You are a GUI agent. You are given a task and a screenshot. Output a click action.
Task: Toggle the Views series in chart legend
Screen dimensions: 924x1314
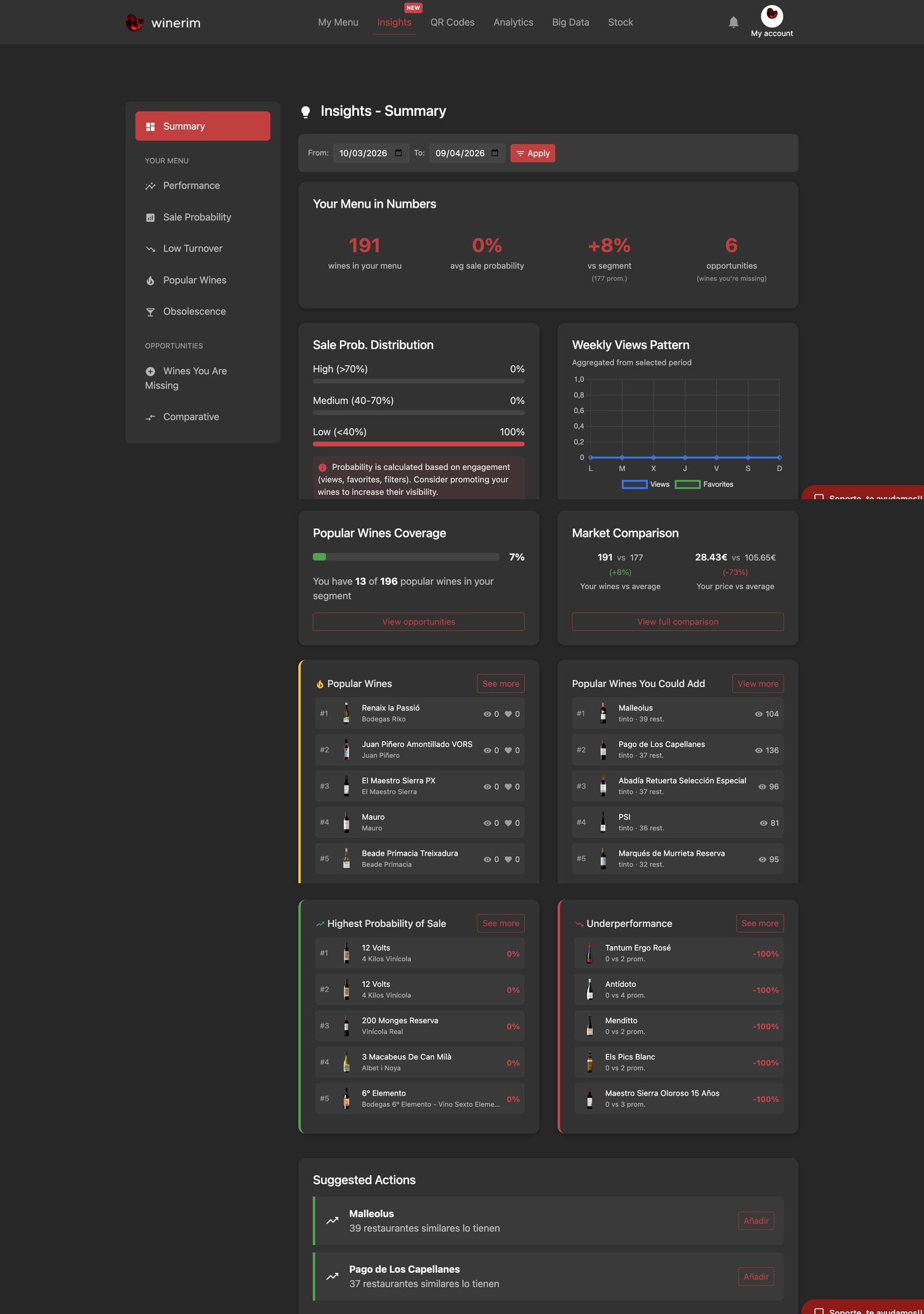point(646,484)
